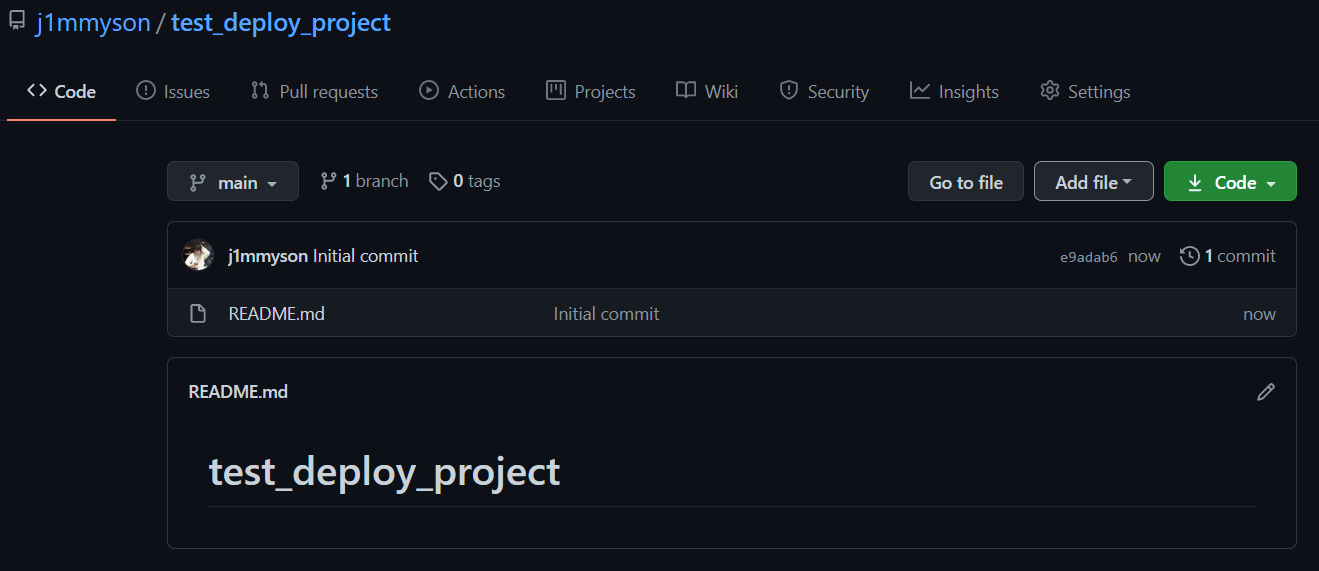1319x571 pixels.
Task: Open the README.md file in file list
Action: point(277,314)
